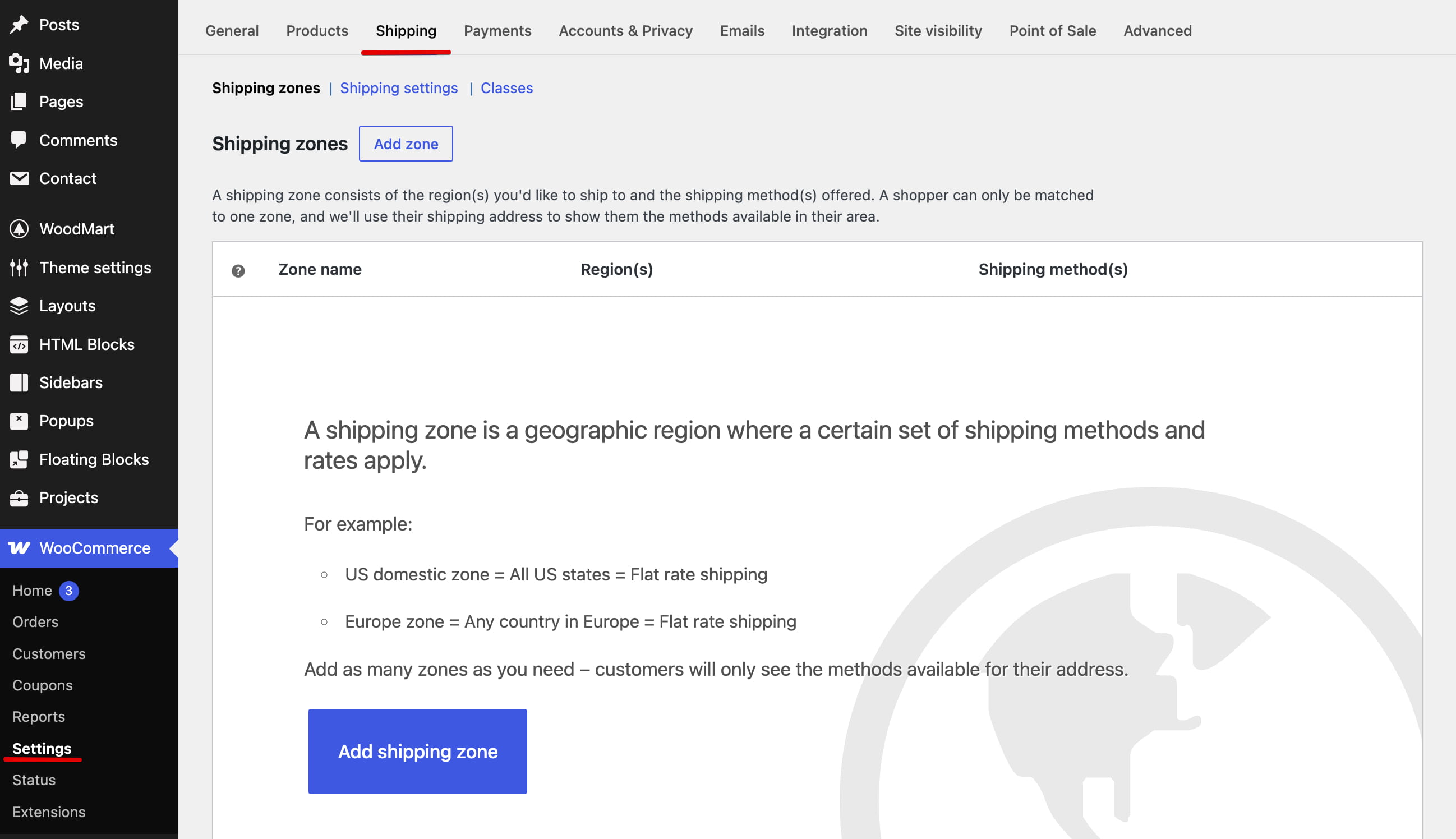The width and height of the screenshot is (1456, 839).
Task: Switch to the General tab
Action: pos(232,30)
